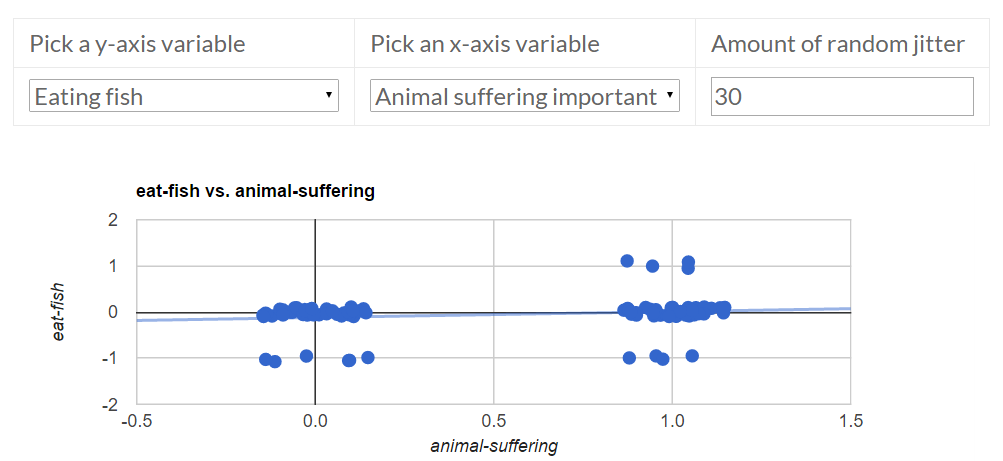
Task: Click the y-axis tick label 0
Action: (114, 312)
